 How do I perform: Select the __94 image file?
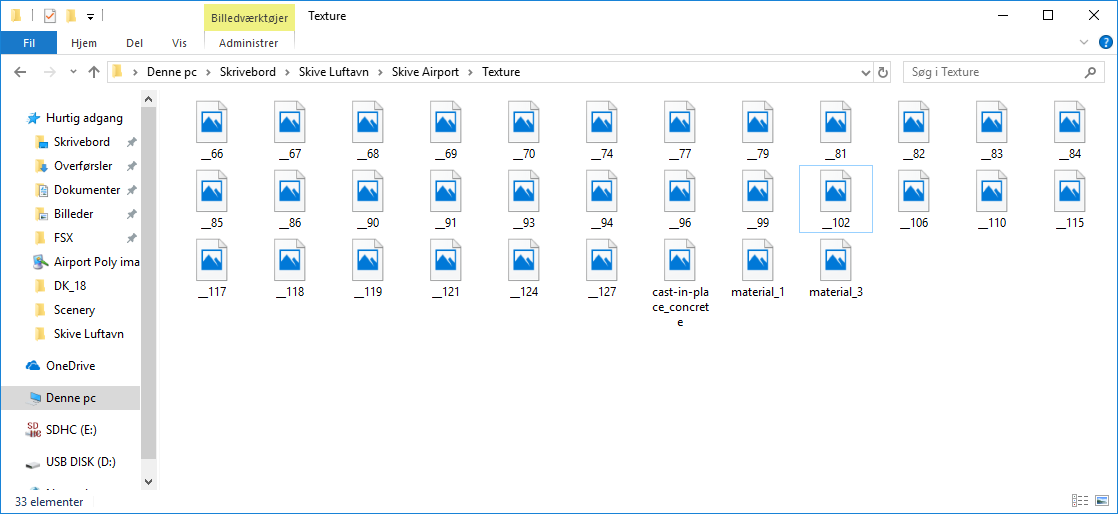[602, 200]
